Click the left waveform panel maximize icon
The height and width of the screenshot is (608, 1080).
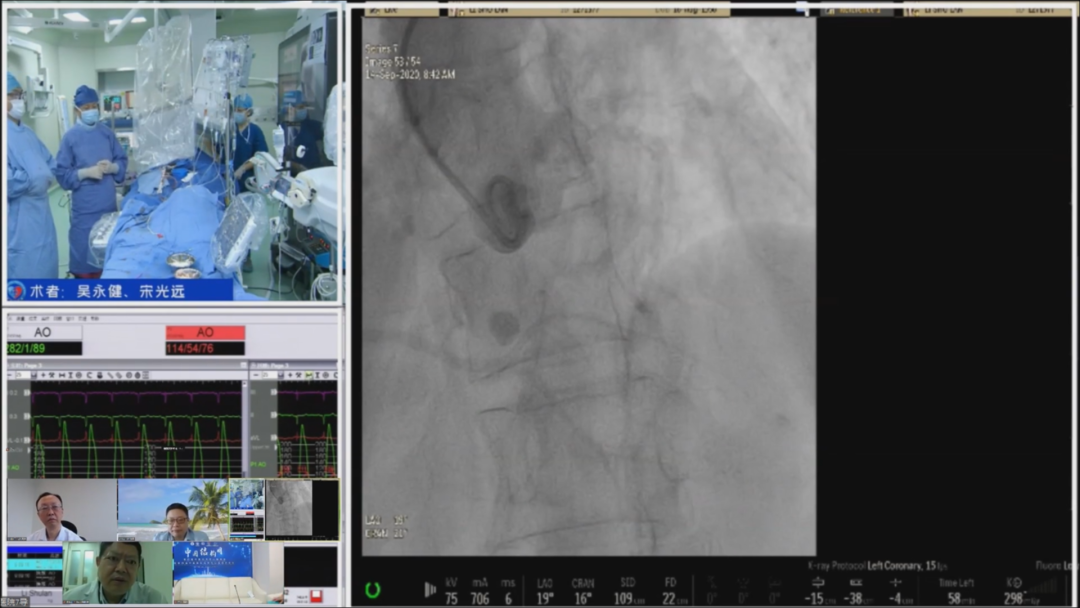tap(243, 365)
